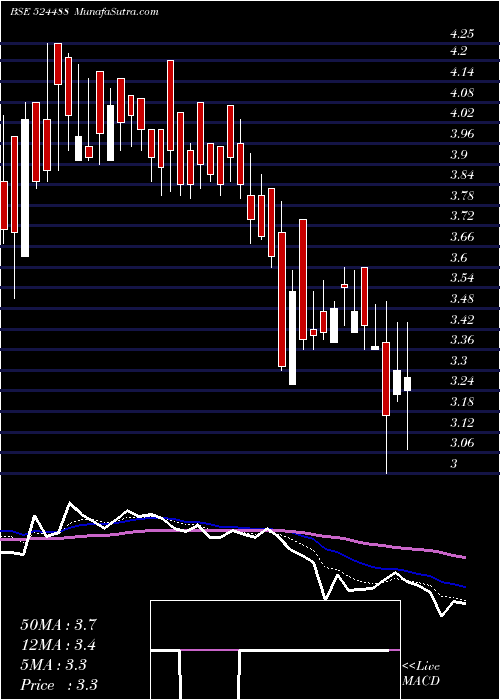Click the 3.12 price axis label
This screenshot has width=500, height=700.
click(x=462, y=422)
